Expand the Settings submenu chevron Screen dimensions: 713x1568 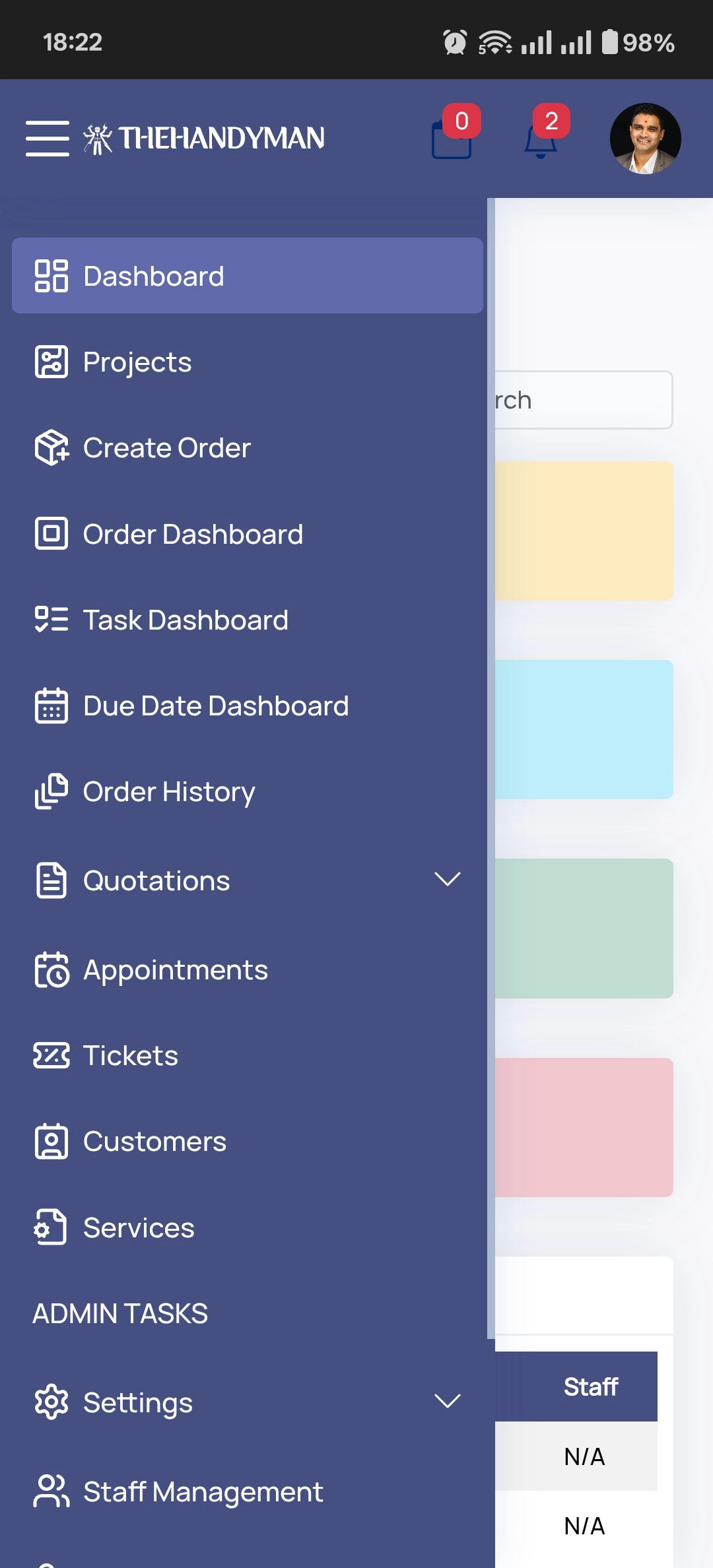pyautogui.click(x=448, y=1402)
